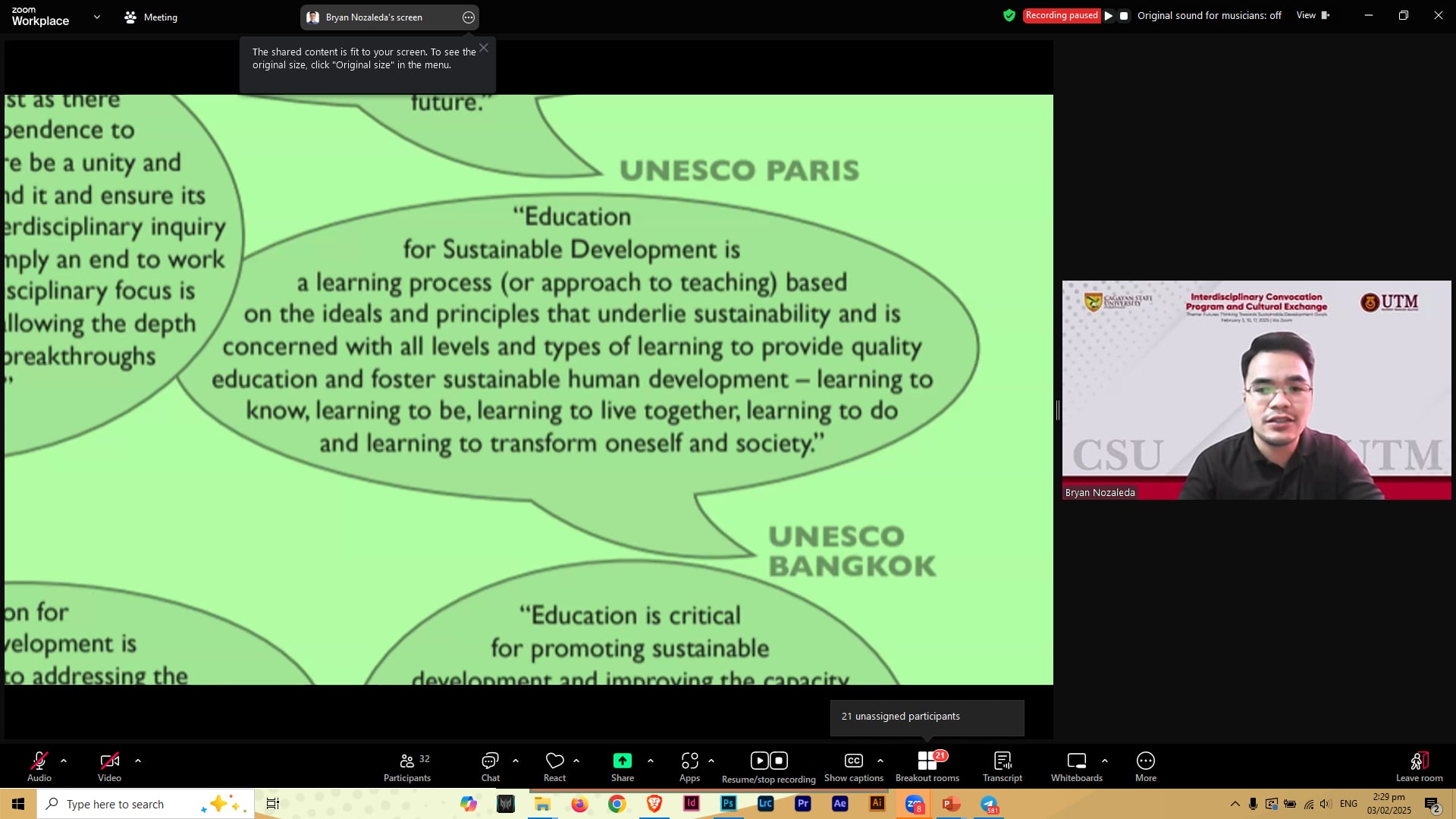Toggle Show captions

[x=854, y=767]
